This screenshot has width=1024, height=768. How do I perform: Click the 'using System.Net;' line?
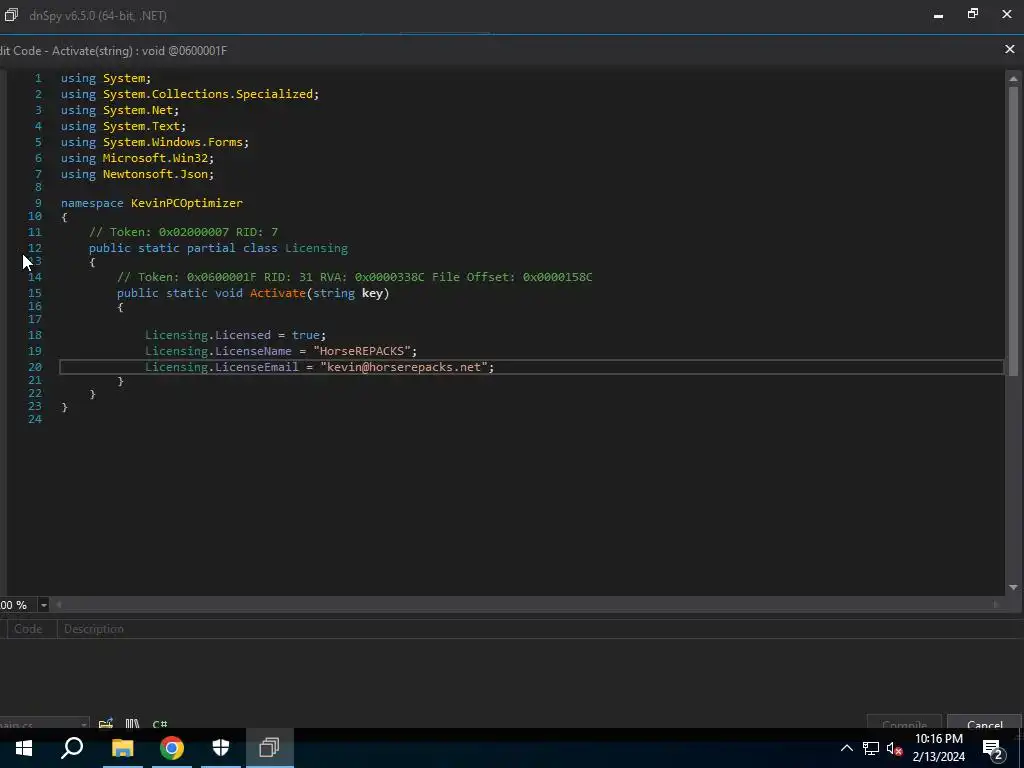point(120,110)
